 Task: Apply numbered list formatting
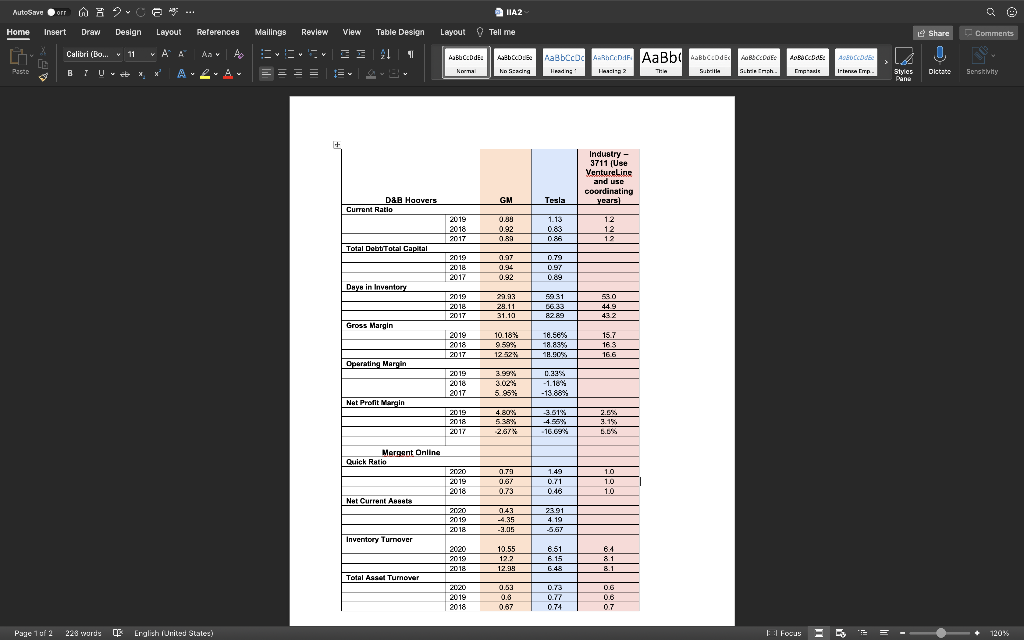tap(289, 54)
